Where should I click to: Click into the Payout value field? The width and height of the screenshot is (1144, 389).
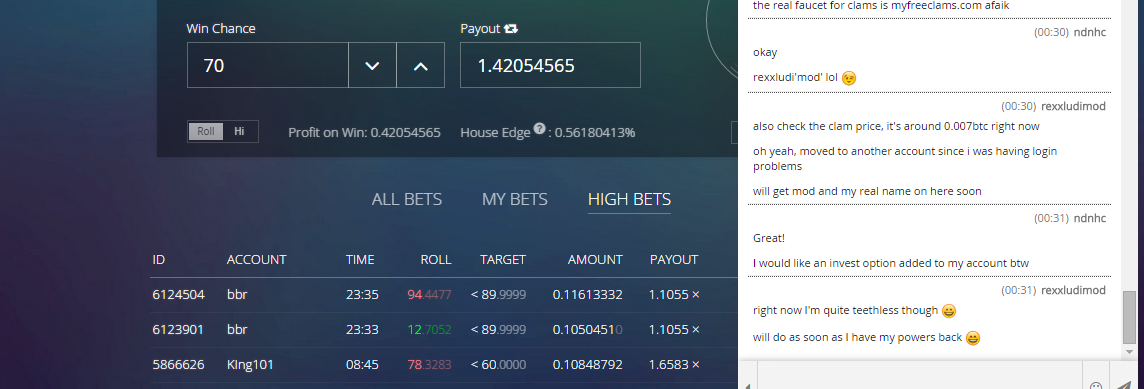pos(550,66)
